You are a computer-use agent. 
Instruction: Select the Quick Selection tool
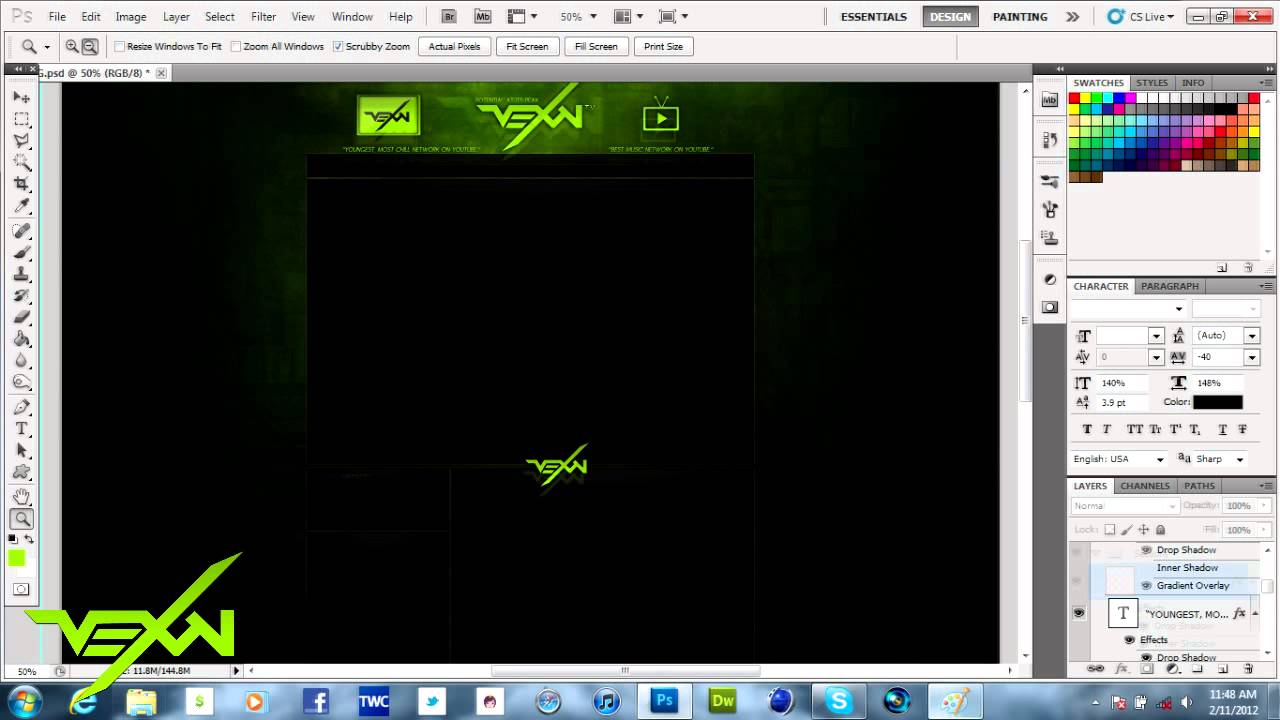point(21,163)
